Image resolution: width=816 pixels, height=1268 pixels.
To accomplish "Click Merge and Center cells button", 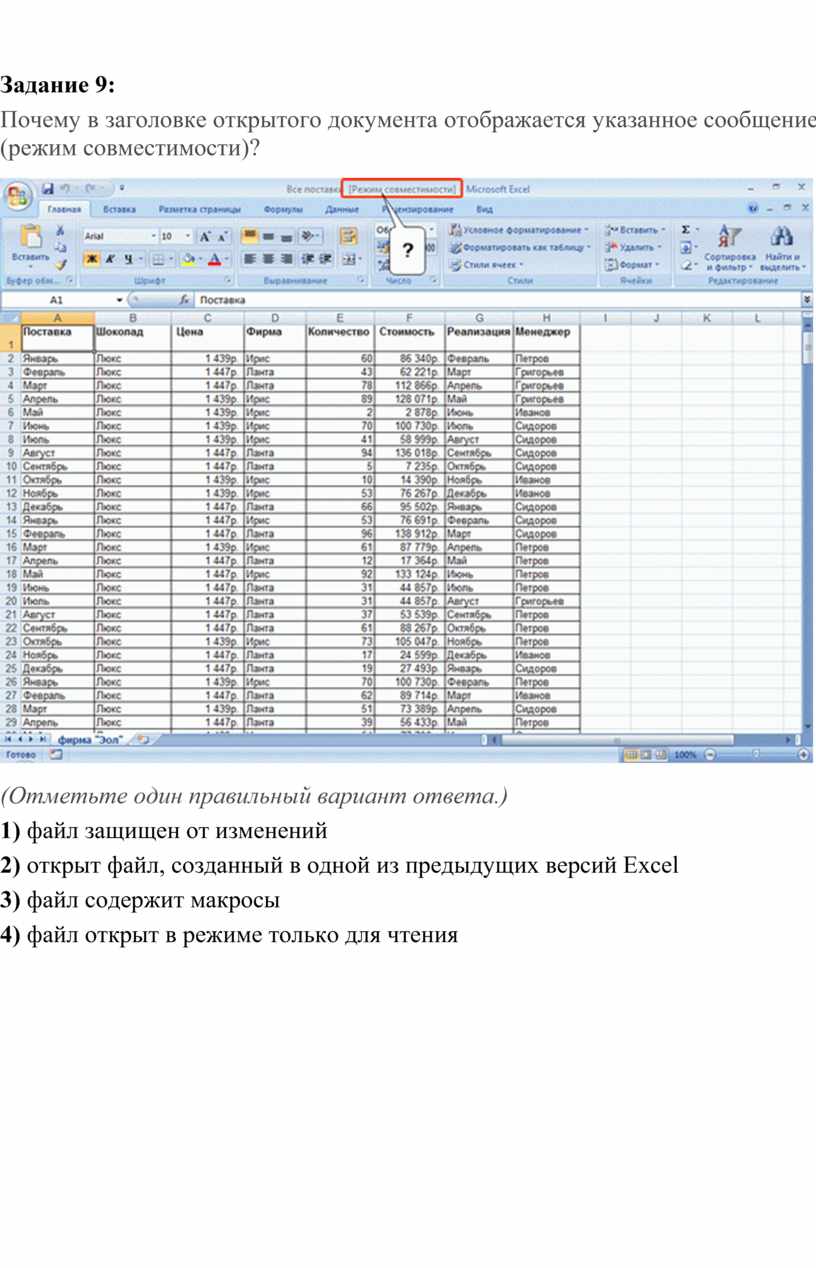I will click(347, 259).
